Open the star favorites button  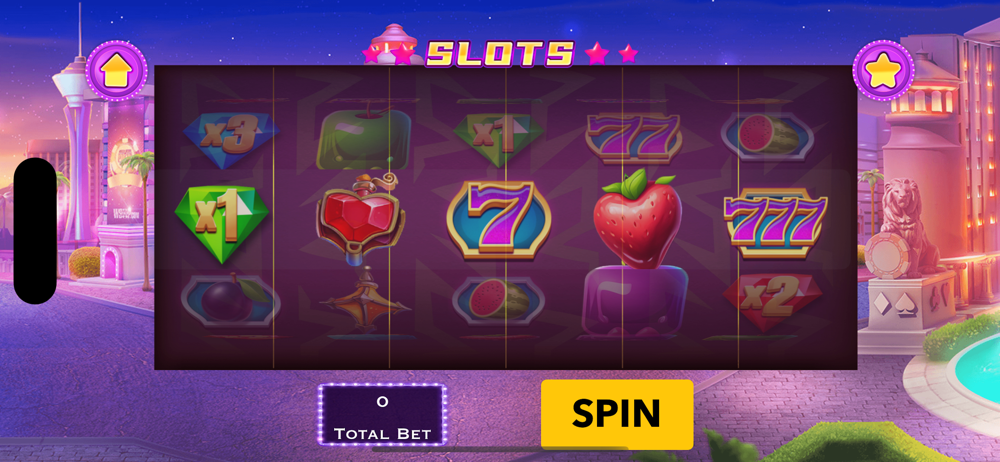pos(883,71)
